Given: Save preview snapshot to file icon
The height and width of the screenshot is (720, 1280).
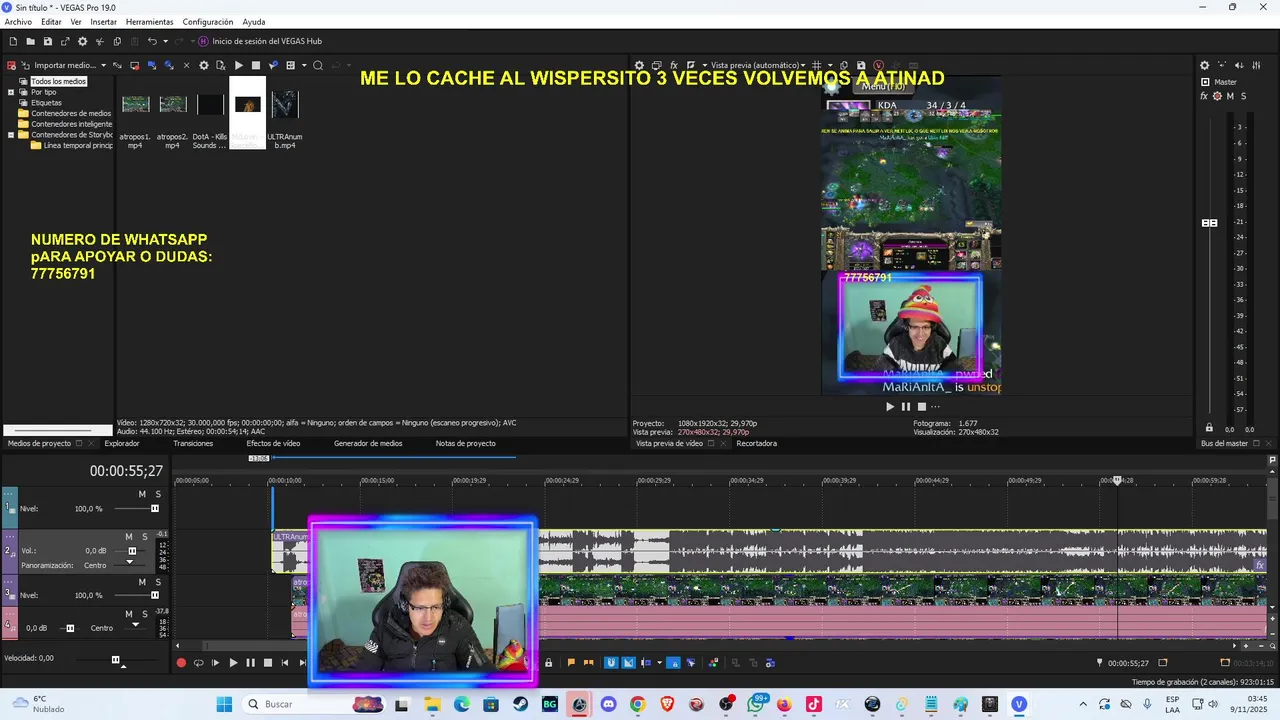Looking at the screenshot, I should click(x=861, y=65).
